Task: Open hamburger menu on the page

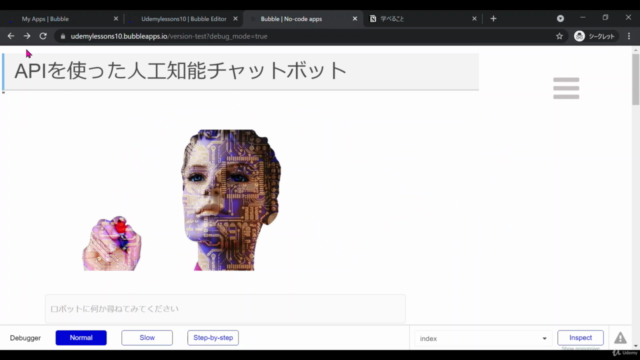Action: pyautogui.click(x=566, y=88)
